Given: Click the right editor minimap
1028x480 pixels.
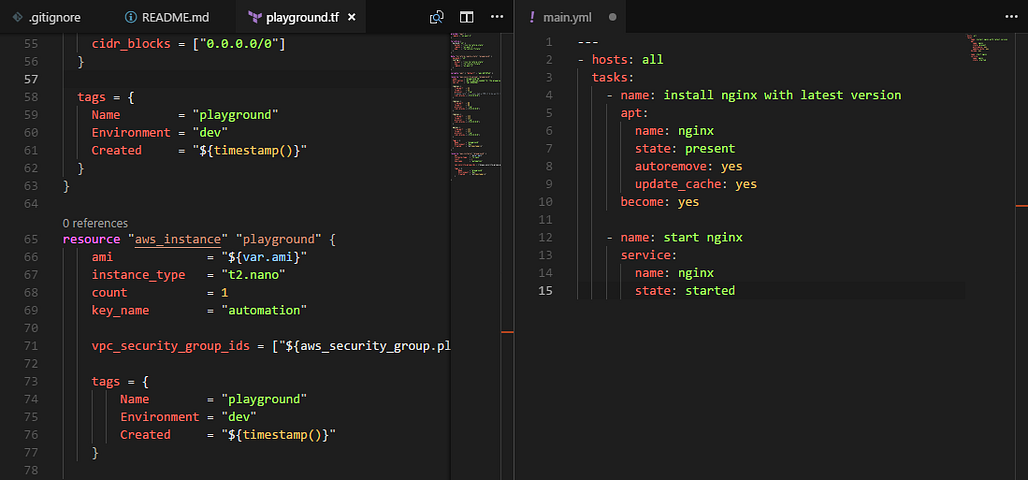Looking at the screenshot, I should coord(989,49).
